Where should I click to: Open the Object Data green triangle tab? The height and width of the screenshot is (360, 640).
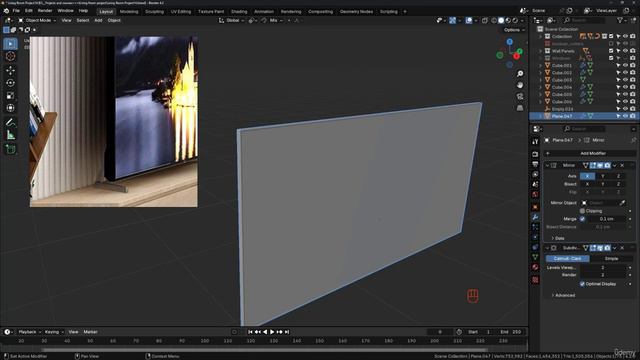(x=535, y=257)
